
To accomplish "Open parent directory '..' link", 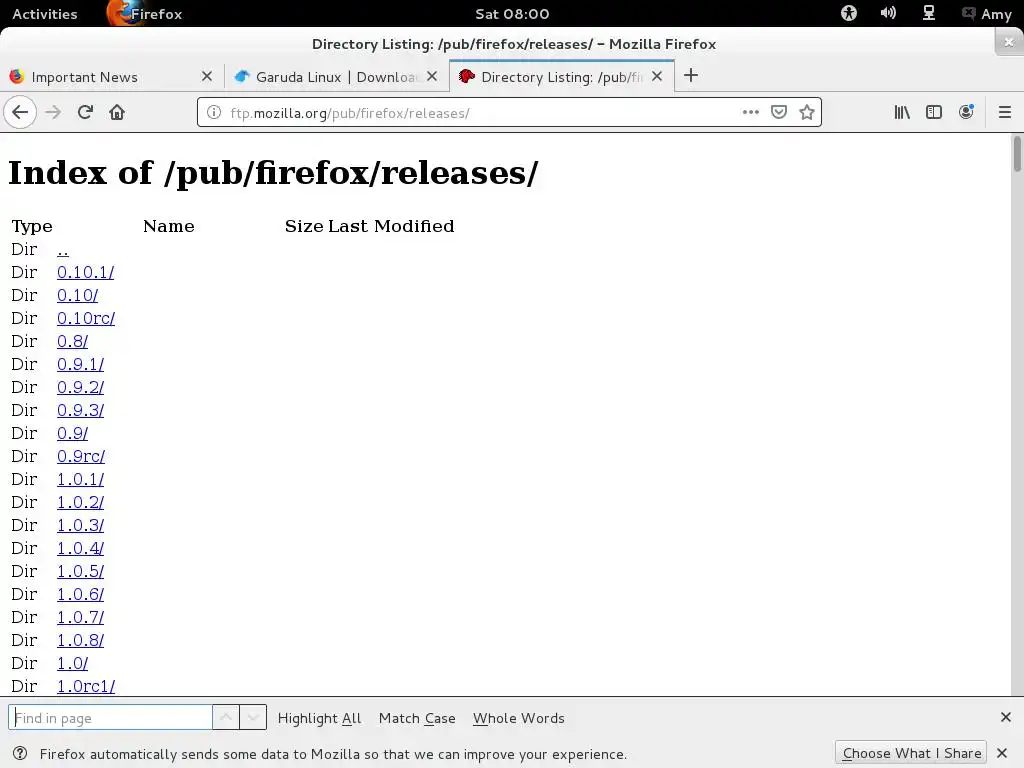I will (x=63, y=249).
